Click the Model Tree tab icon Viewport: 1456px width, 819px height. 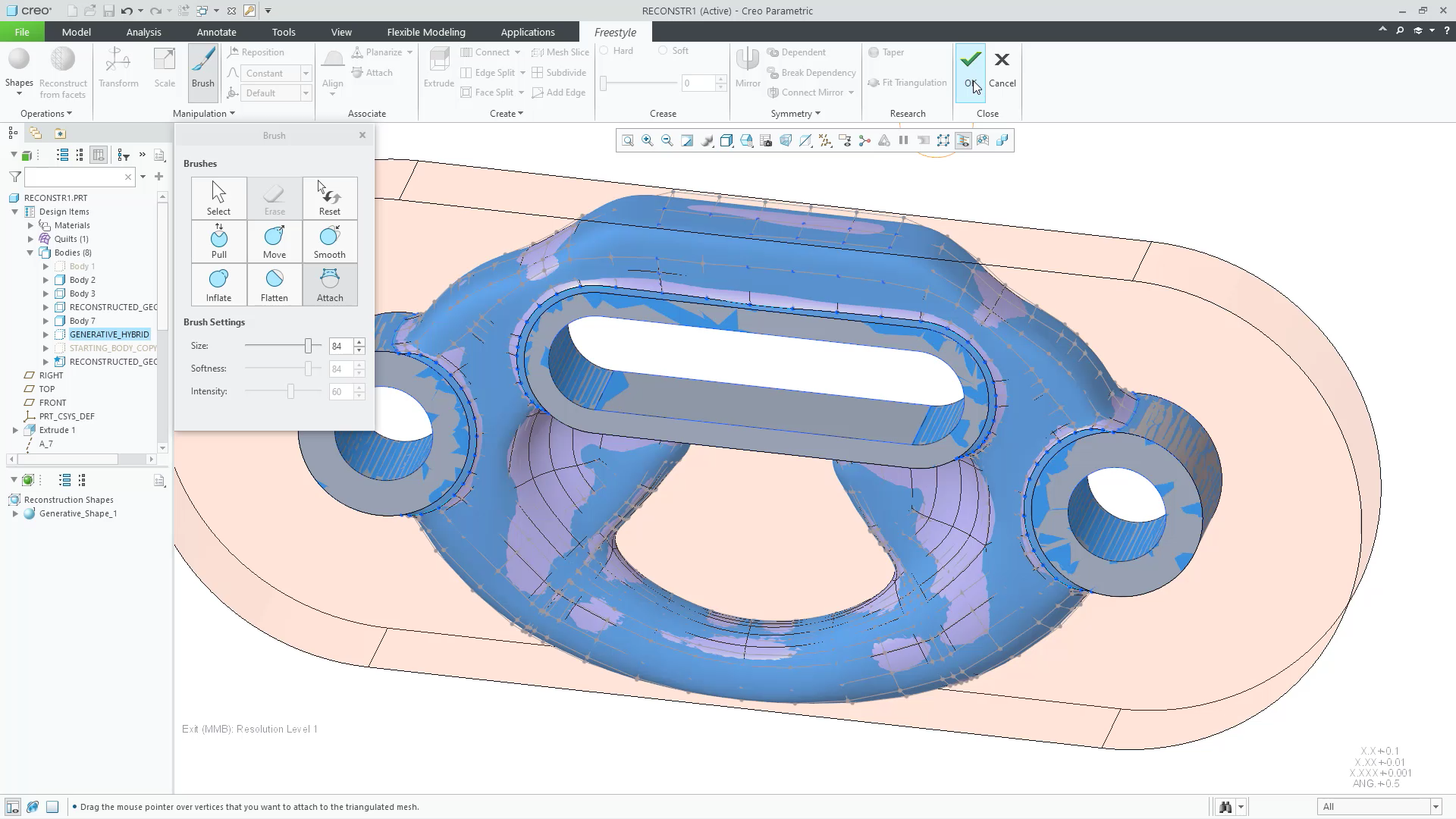[13, 133]
